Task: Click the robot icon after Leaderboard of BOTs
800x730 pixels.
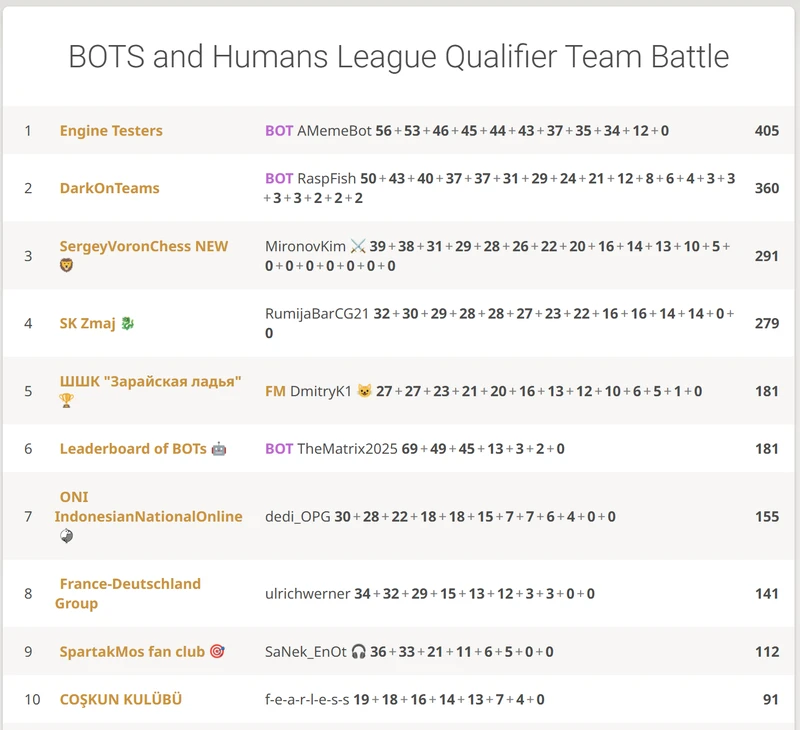Action: point(219,449)
